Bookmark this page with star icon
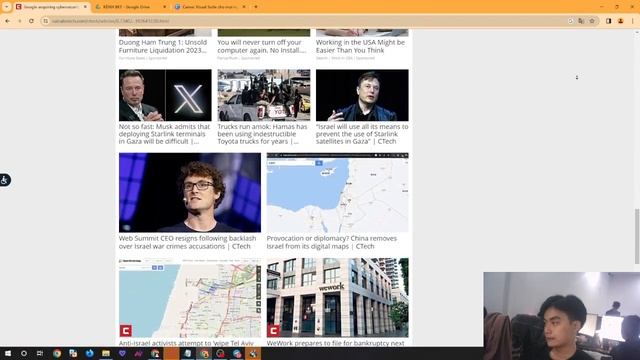Image resolution: width=640 pixels, height=360 pixels. (592, 21)
